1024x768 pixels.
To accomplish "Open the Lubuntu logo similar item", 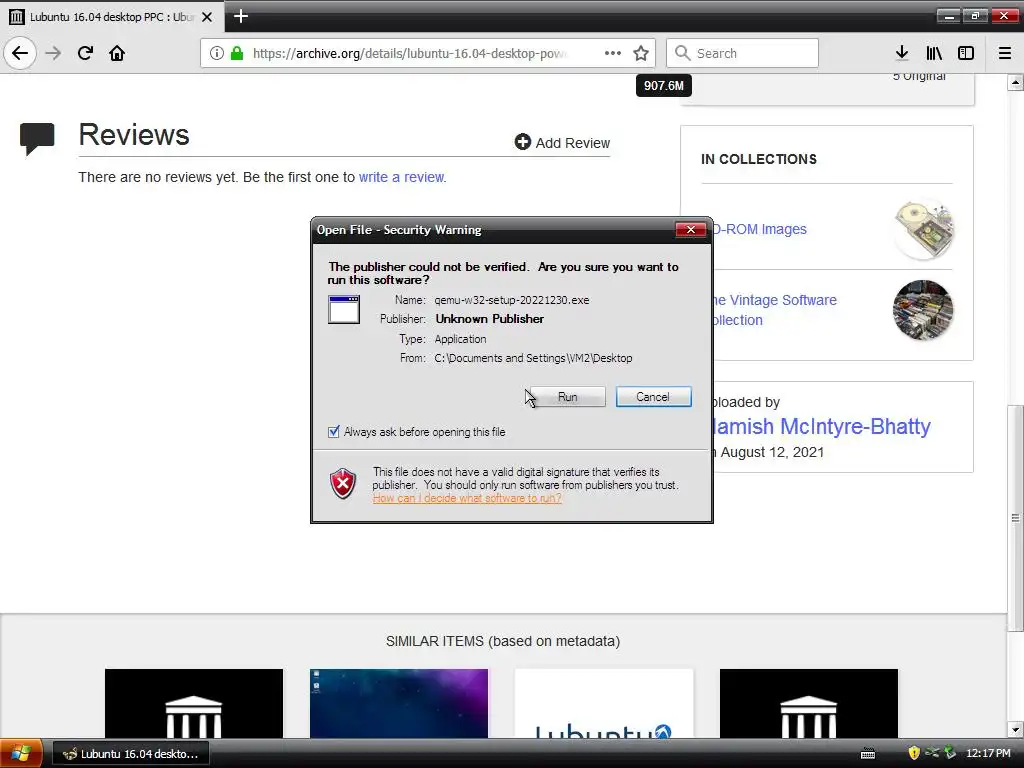I will click(x=604, y=703).
